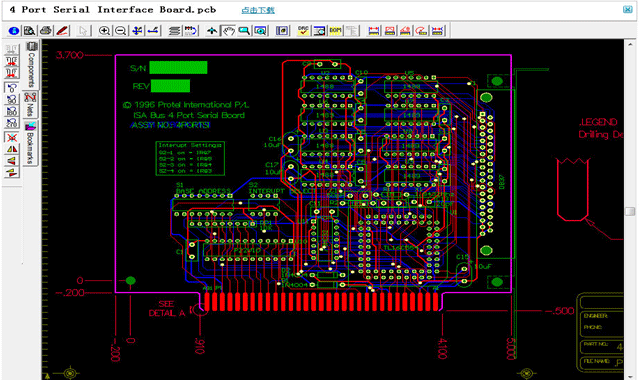
Task: Mirror the view horizontally with triangle icon
Action: click(11, 149)
